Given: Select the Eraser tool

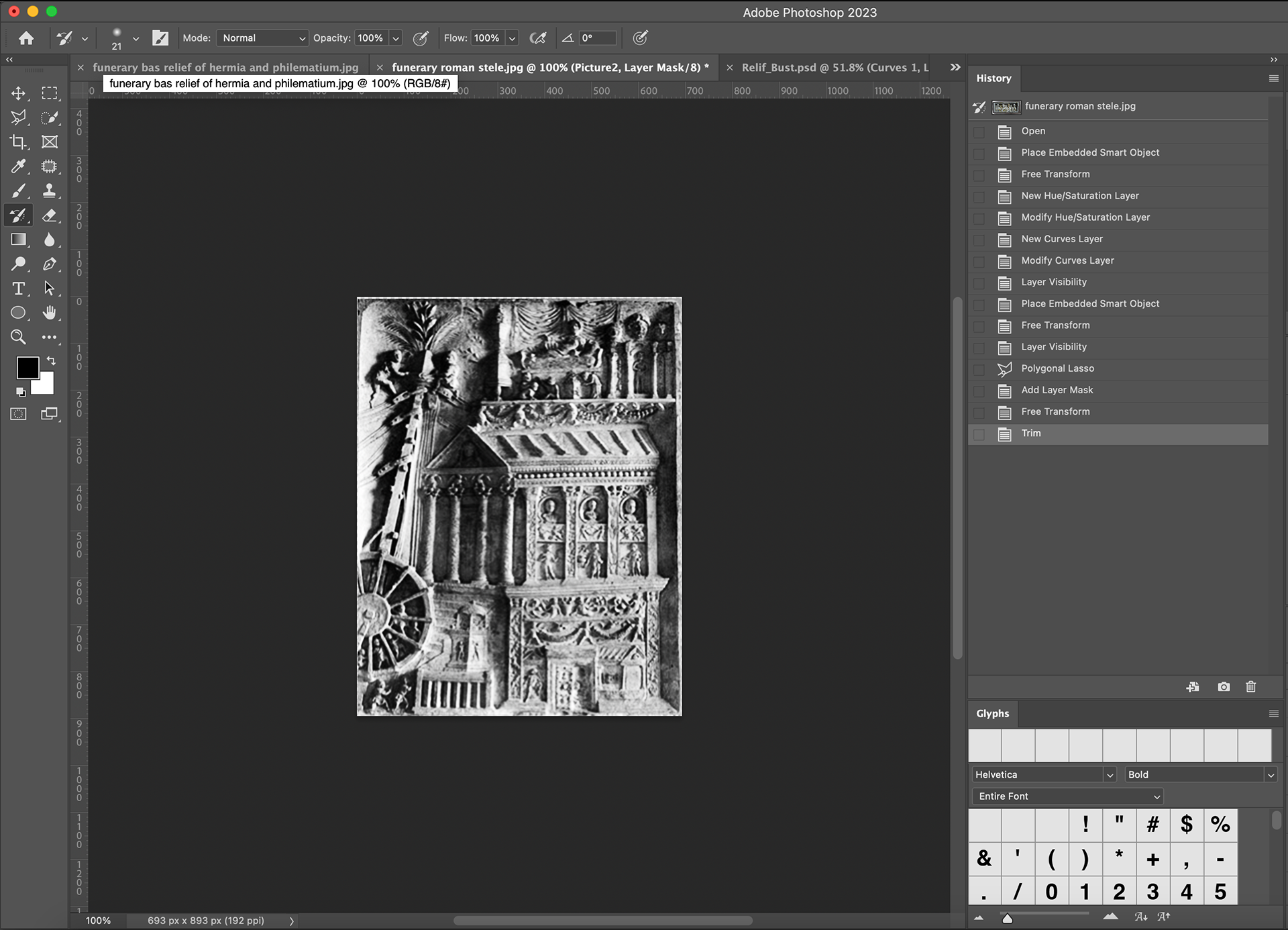Looking at the screenshot, I should (49, 215).
